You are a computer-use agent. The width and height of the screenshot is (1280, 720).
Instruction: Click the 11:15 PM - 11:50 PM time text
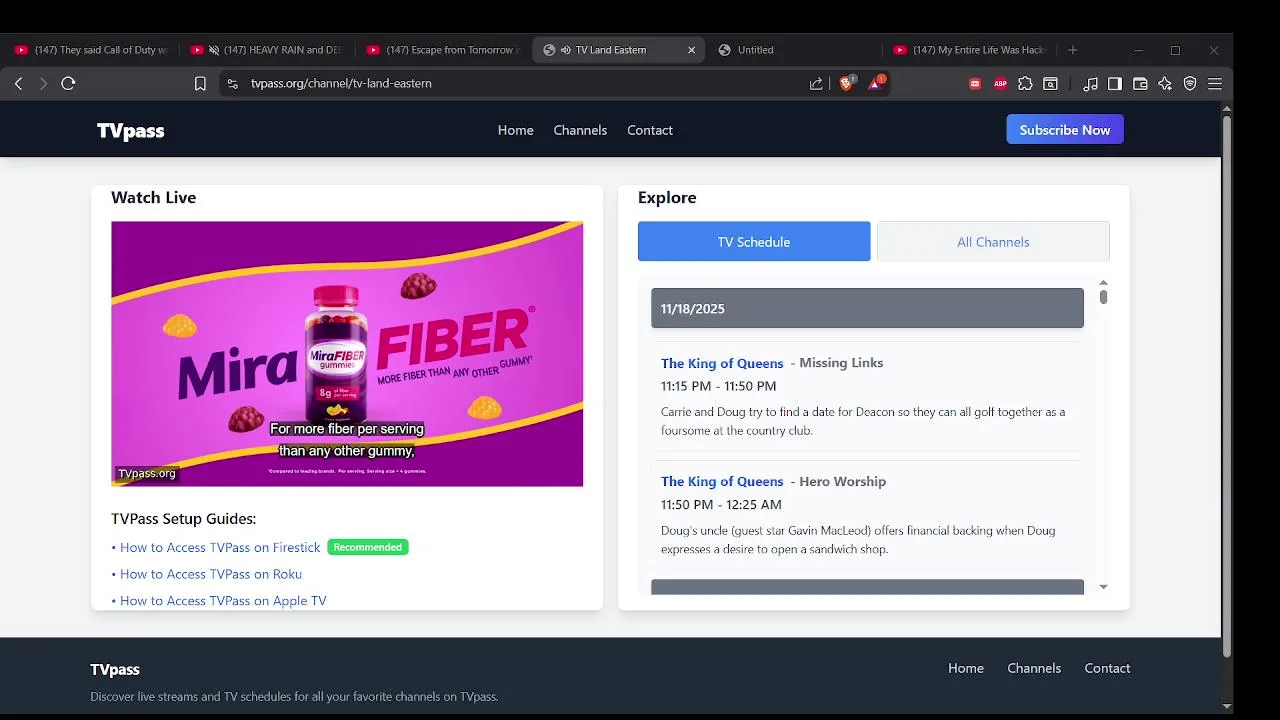click(718, 387)
